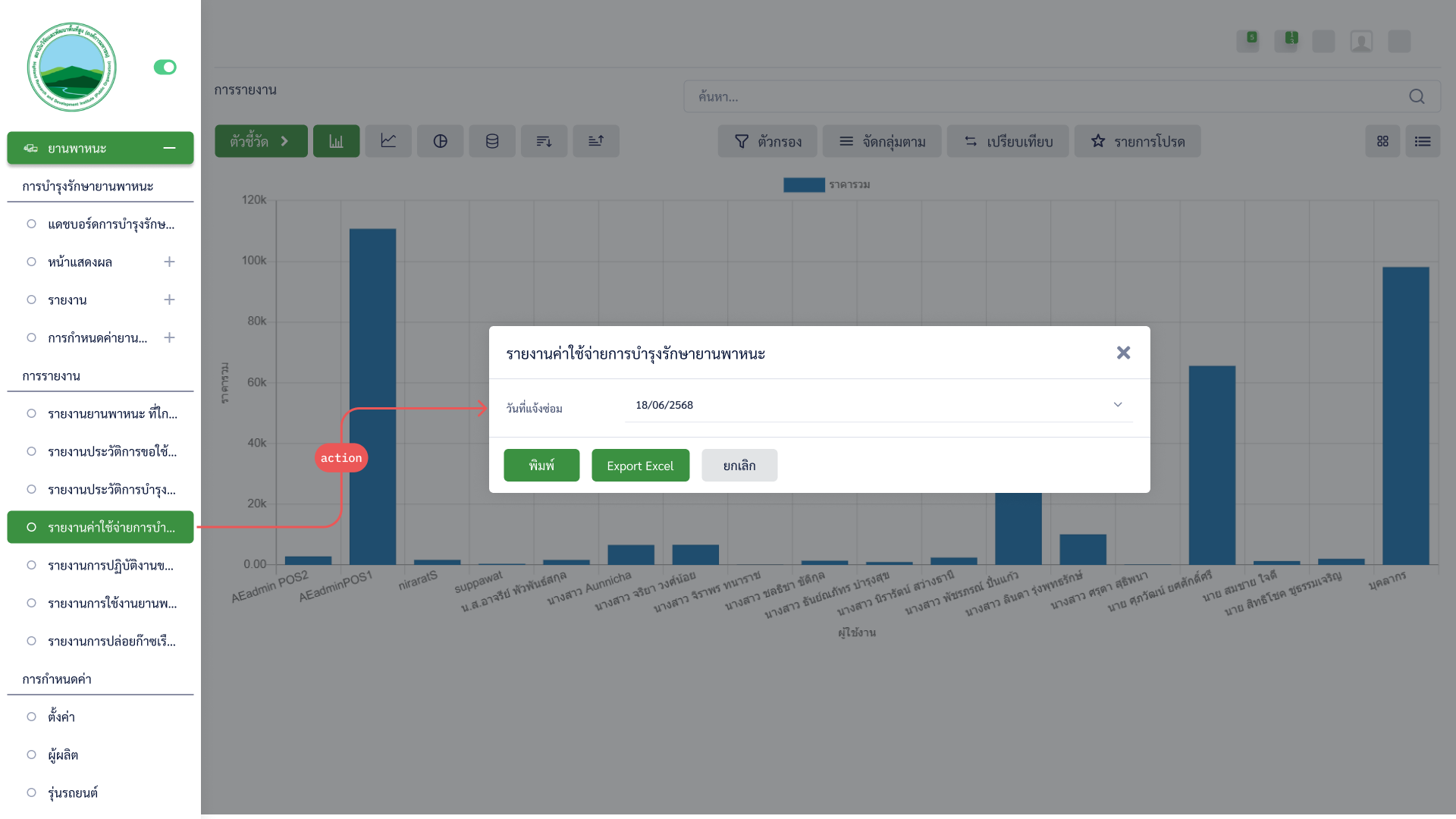This screenshot has height=819, width=1456.
Task: Switch to line chart view icon
Action: (388, 141)
